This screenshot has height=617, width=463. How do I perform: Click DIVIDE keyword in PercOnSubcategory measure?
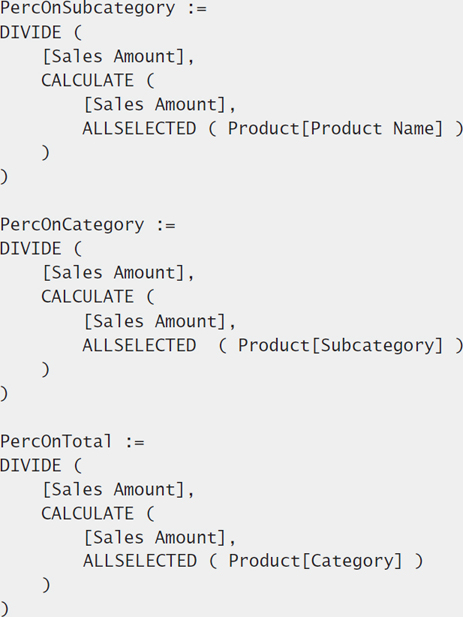[x=31, y=32]
